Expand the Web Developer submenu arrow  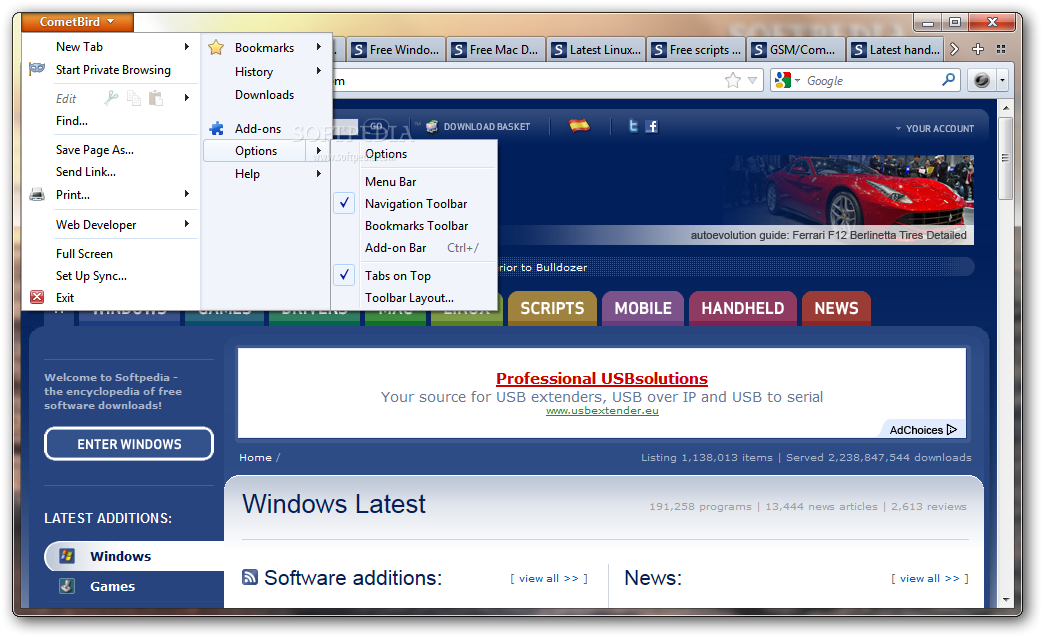[187, 224]
